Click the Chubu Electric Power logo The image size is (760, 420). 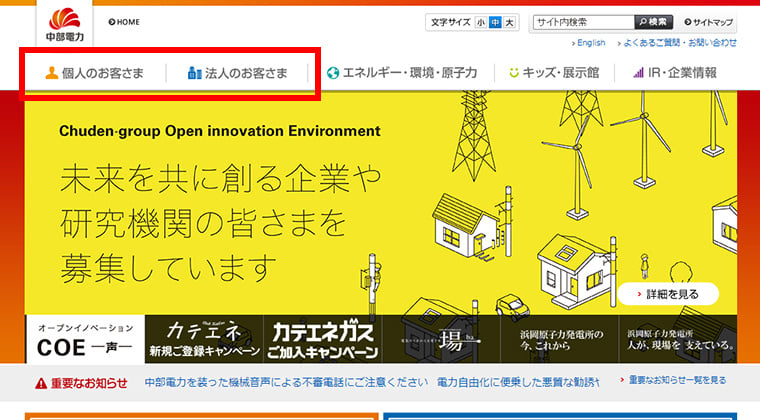[x=65, y=23]
